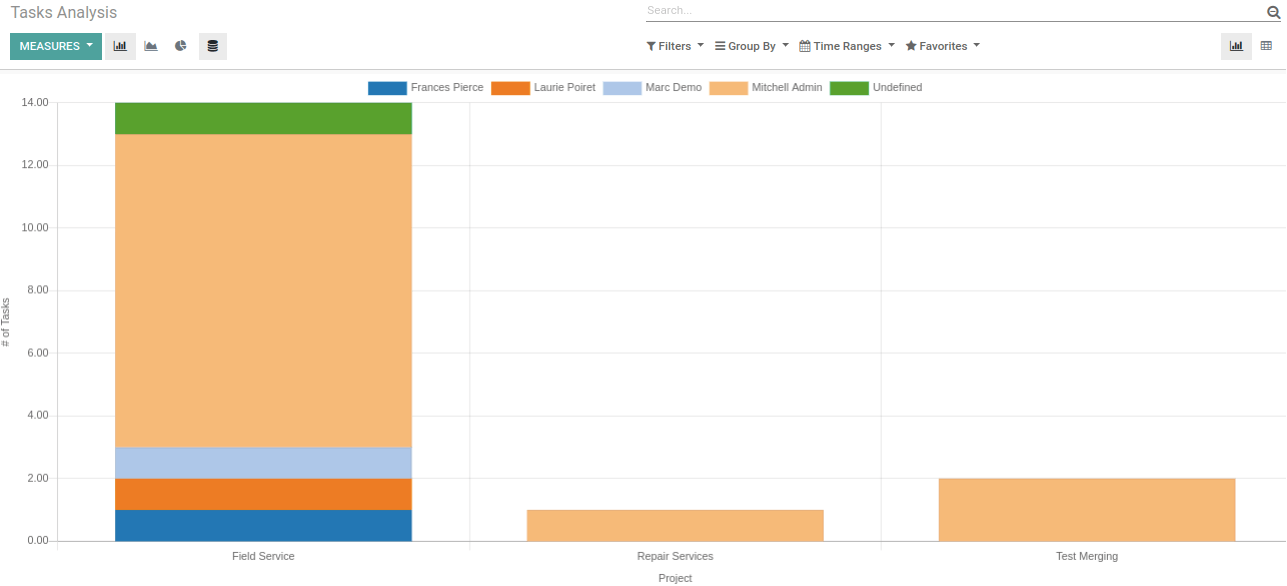Image resolution: width=1287 pixels, height=586 pixels.
Task: Click the Field Service axis label
Action: (x=263, y=556)
